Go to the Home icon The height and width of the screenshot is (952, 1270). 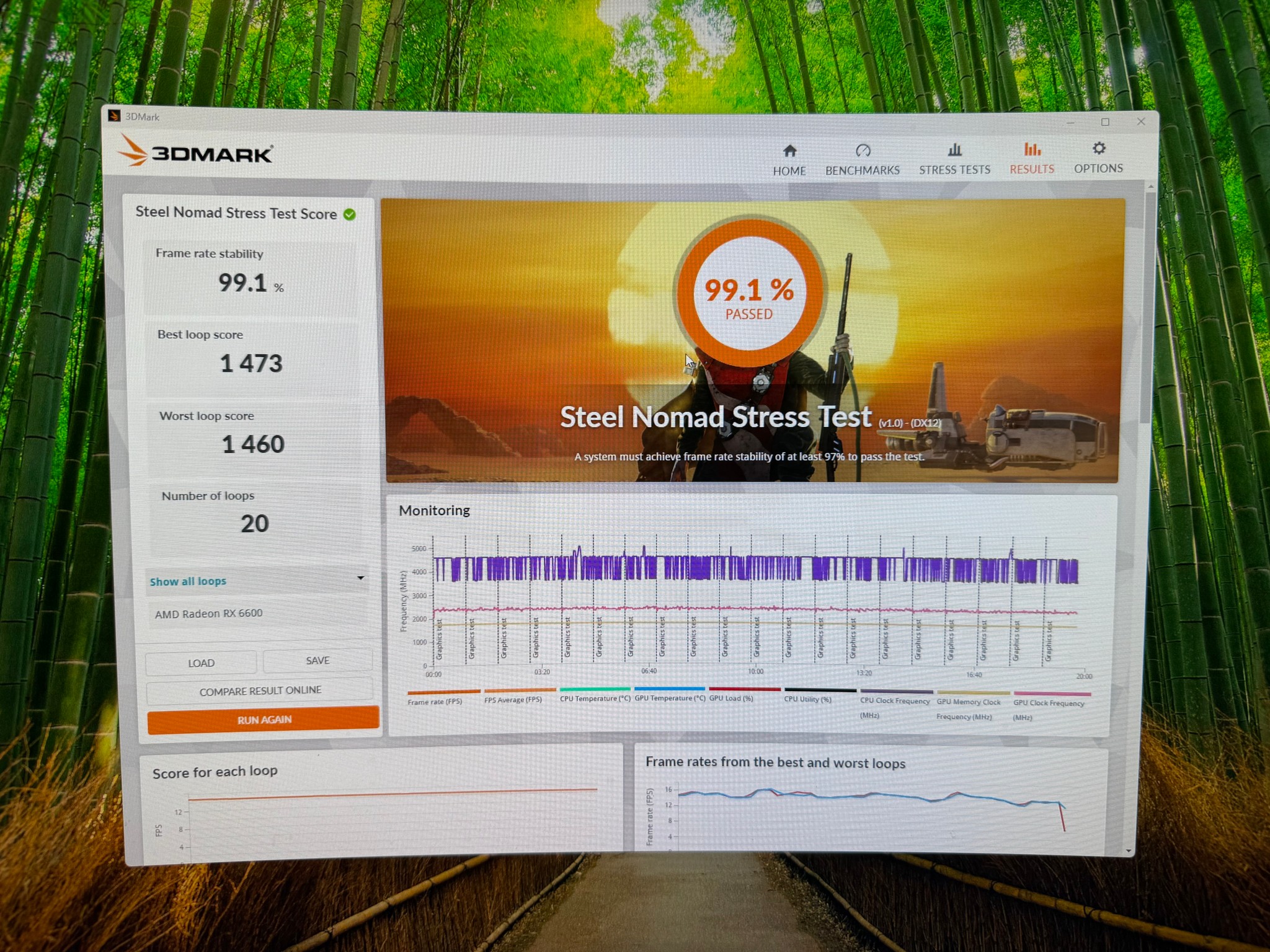[x=789, y=151]
